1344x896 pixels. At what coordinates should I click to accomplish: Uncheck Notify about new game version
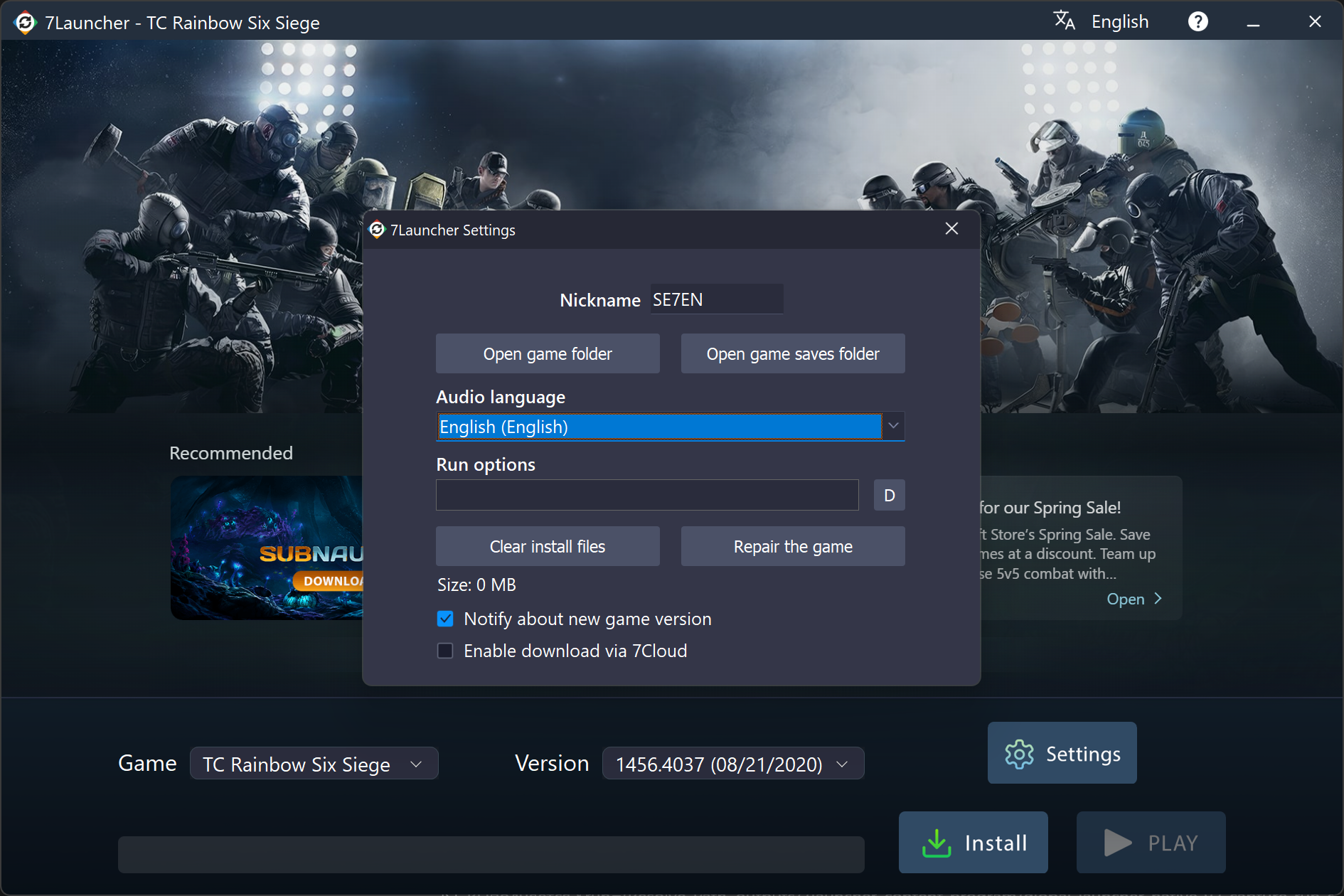tap(445, 619)
